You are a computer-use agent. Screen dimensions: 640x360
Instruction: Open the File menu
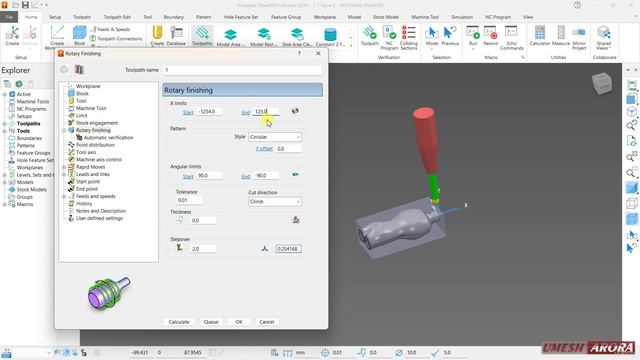(x=9, y=17)
